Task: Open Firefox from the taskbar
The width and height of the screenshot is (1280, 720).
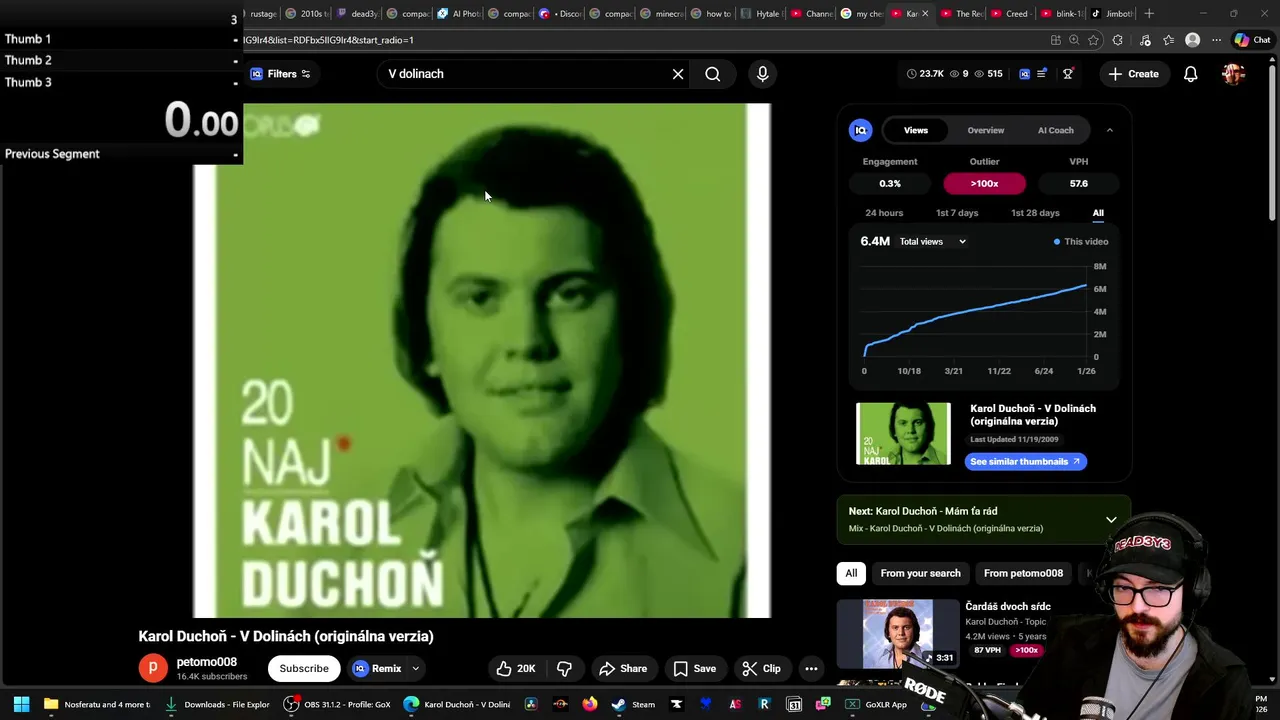Action: coord(590,704)
